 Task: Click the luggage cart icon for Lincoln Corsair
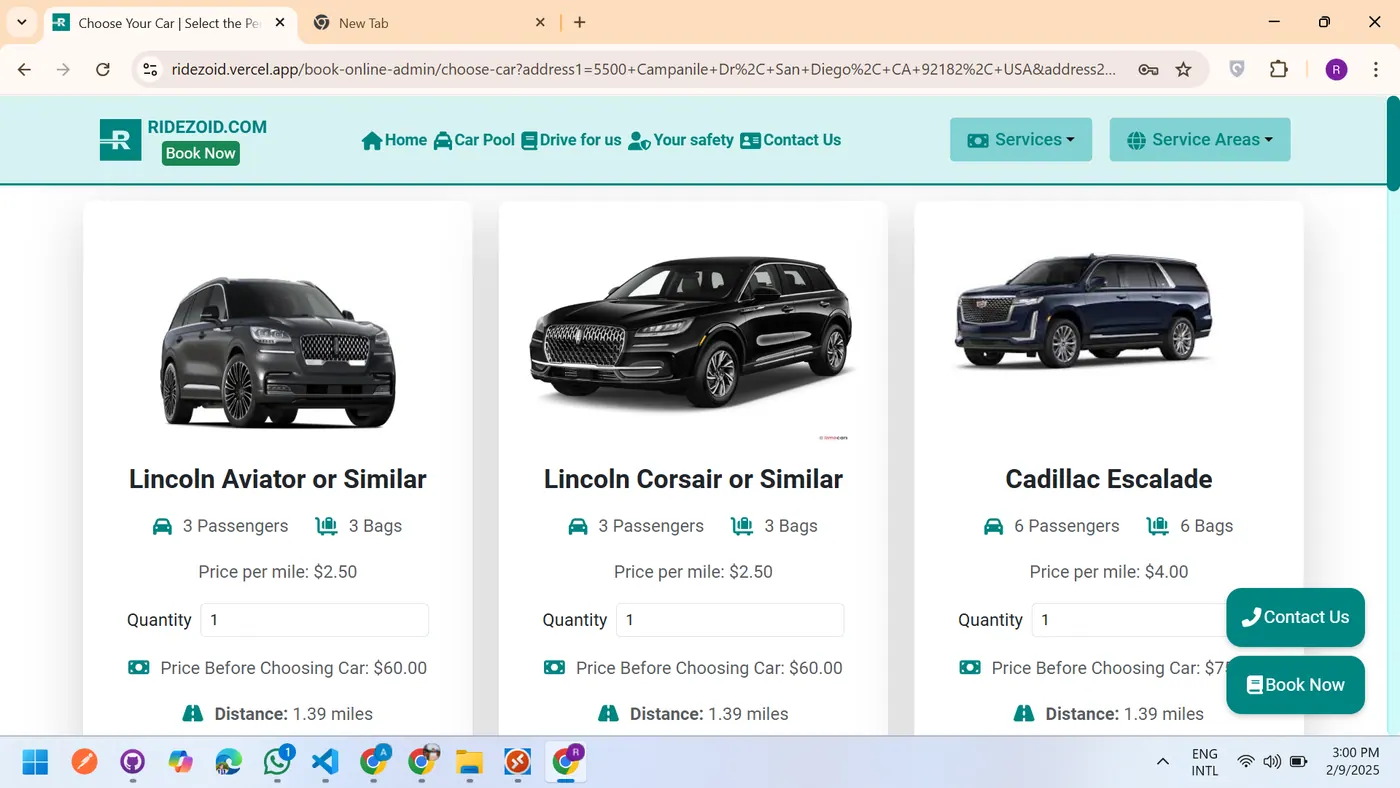(742, 526)
